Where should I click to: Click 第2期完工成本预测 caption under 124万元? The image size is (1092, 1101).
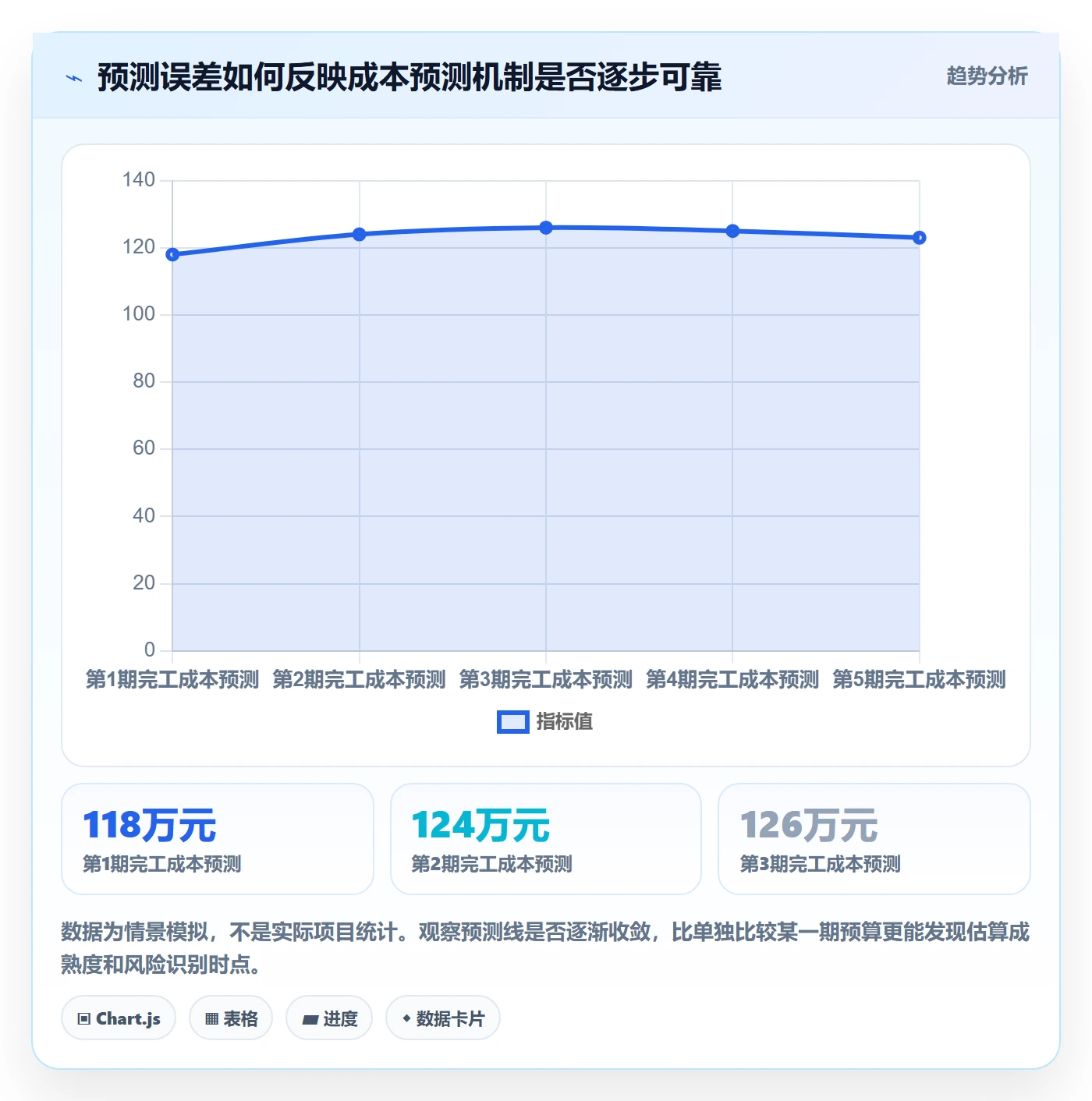(491, 864)
